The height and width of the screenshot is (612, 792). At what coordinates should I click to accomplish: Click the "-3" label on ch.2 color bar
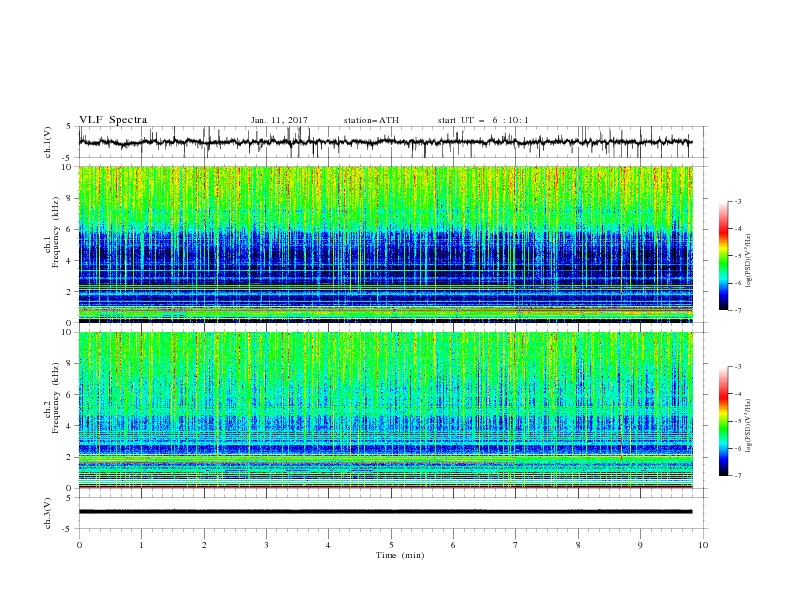click(738, 367)
